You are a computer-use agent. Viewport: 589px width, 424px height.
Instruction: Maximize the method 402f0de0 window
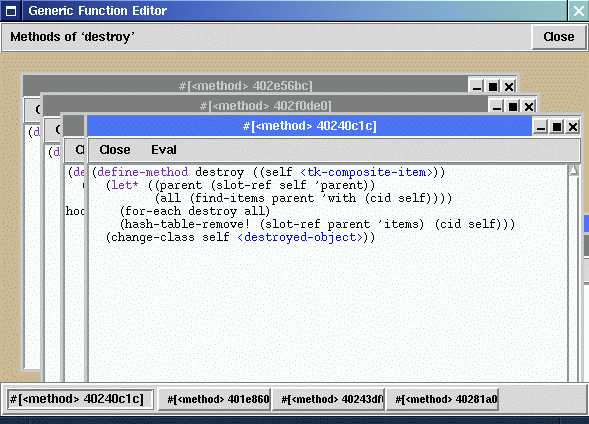[513, 107]
